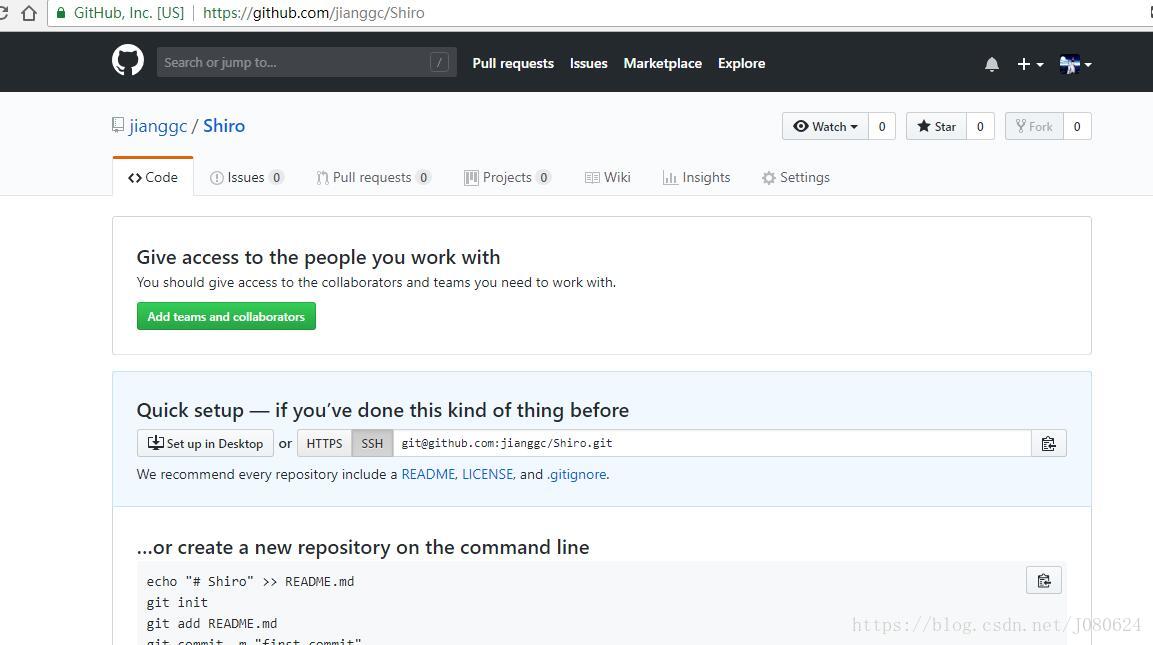Open the Settings tab

[796, 177]
